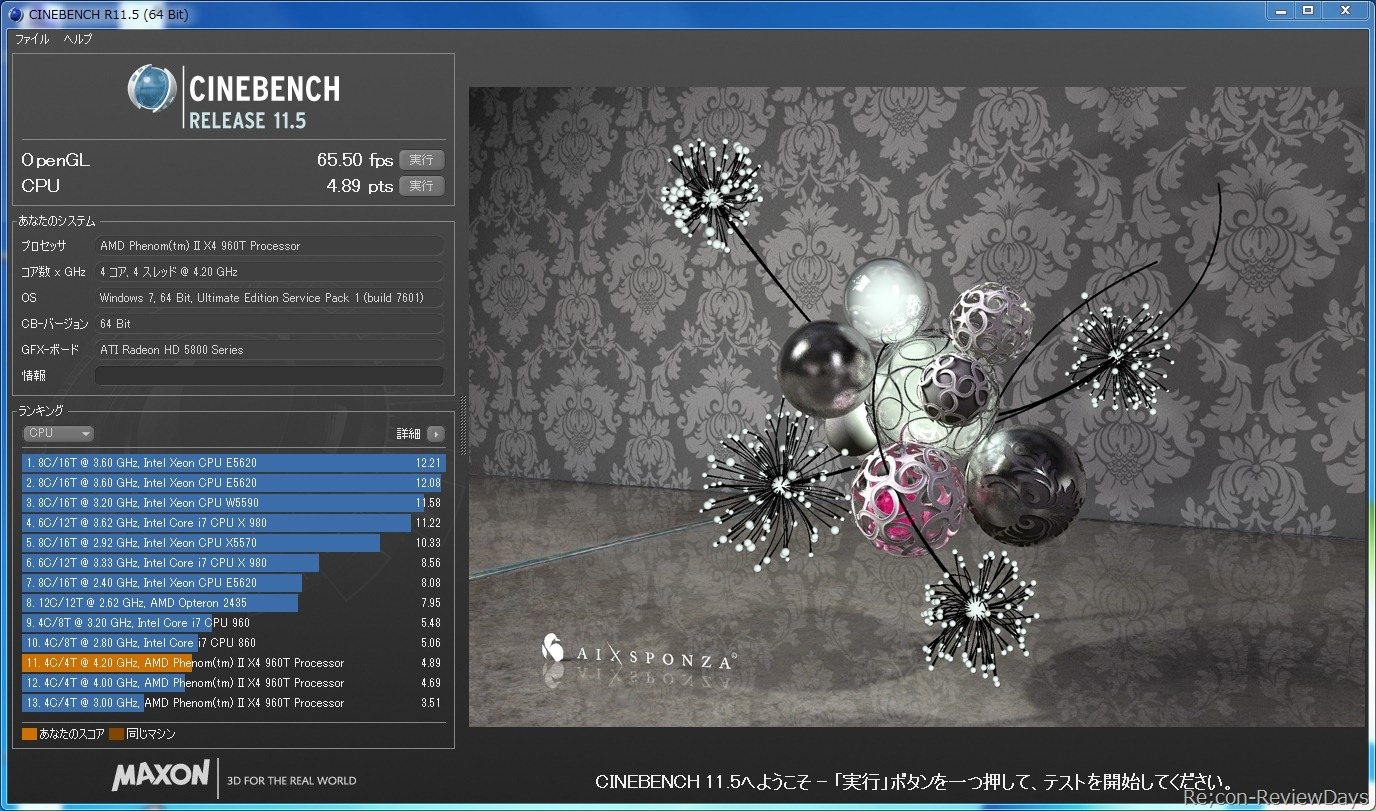Click the CPU score 4.89 pts beside 実行
Viewport: 1376px width, 811px height.
point(360,186)
